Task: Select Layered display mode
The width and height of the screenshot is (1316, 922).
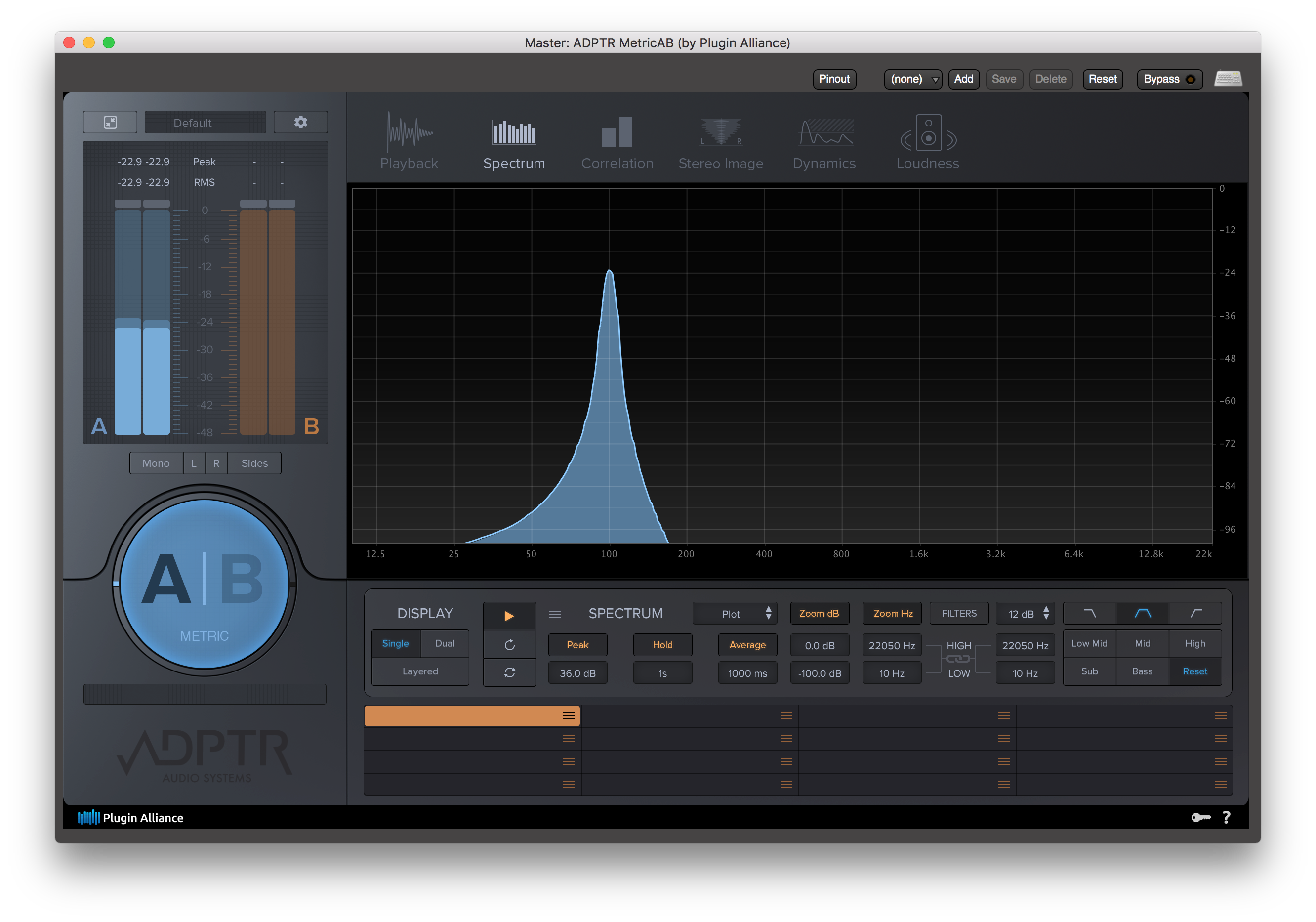Action: click(x=420, y=671)
